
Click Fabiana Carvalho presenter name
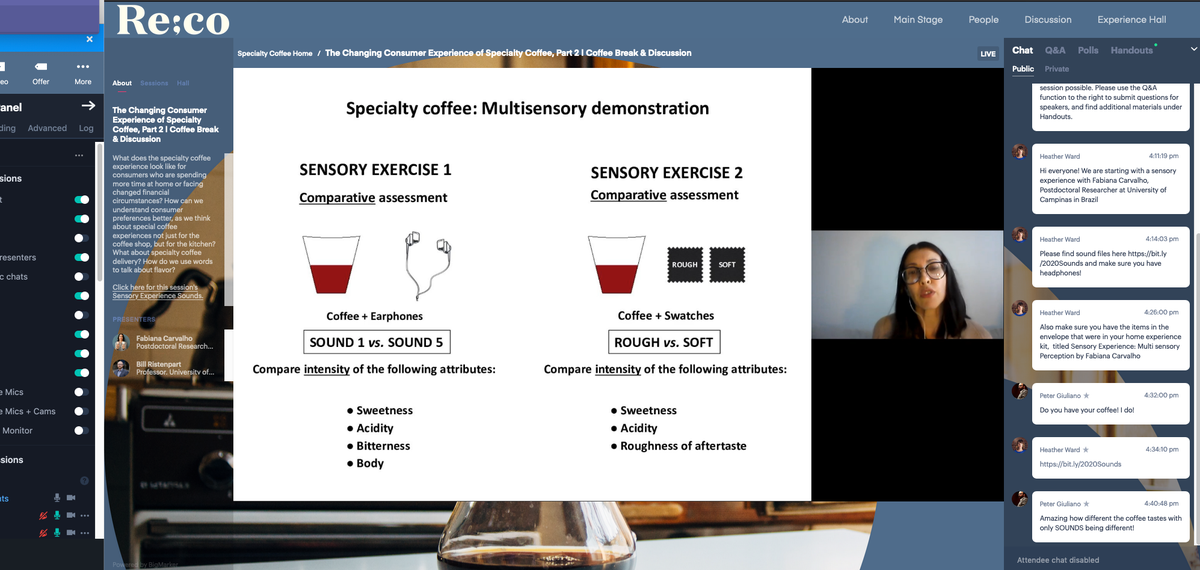click(164, 338)
